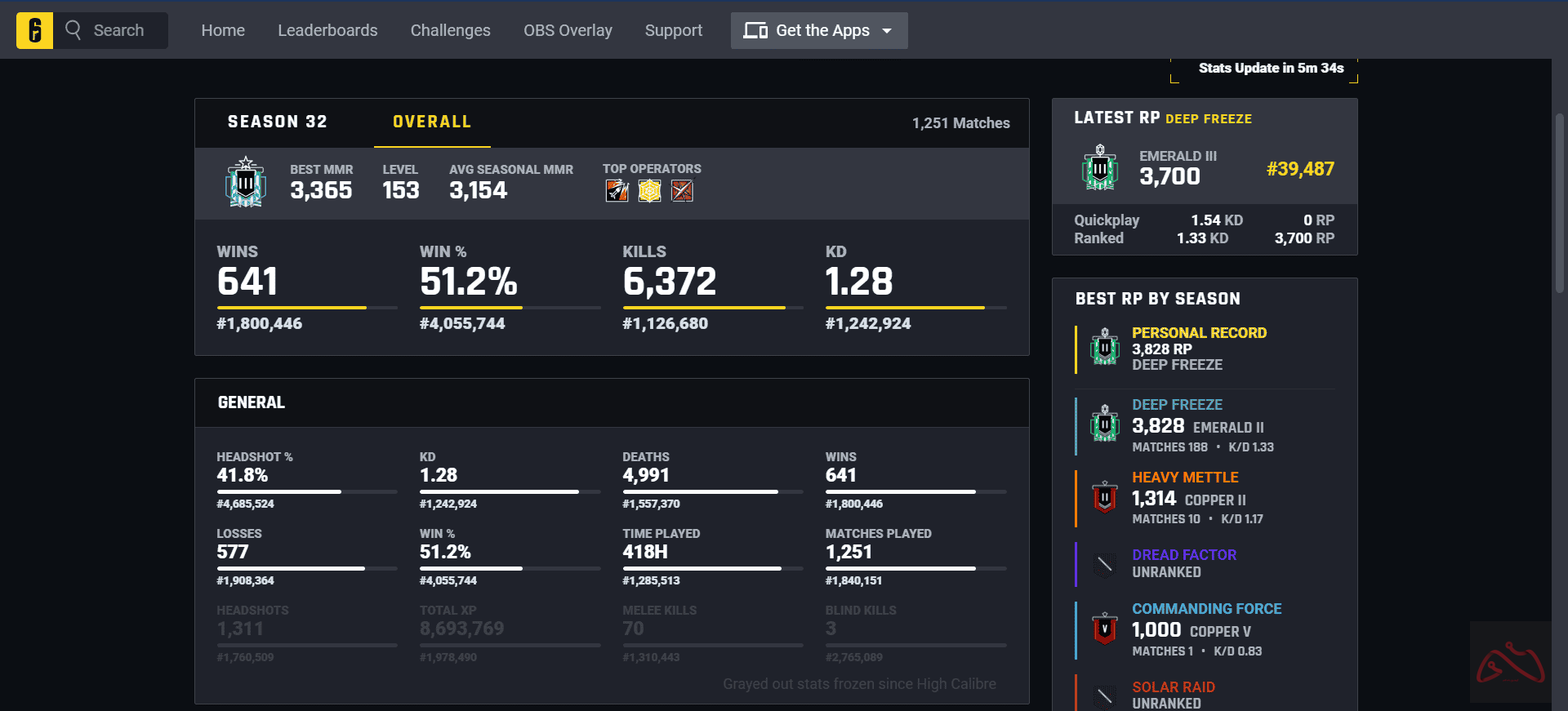Image resolution: width=1568 pixels, height=711 pixels.
Task: Select the first orange top operator icon
Action: 617,191
